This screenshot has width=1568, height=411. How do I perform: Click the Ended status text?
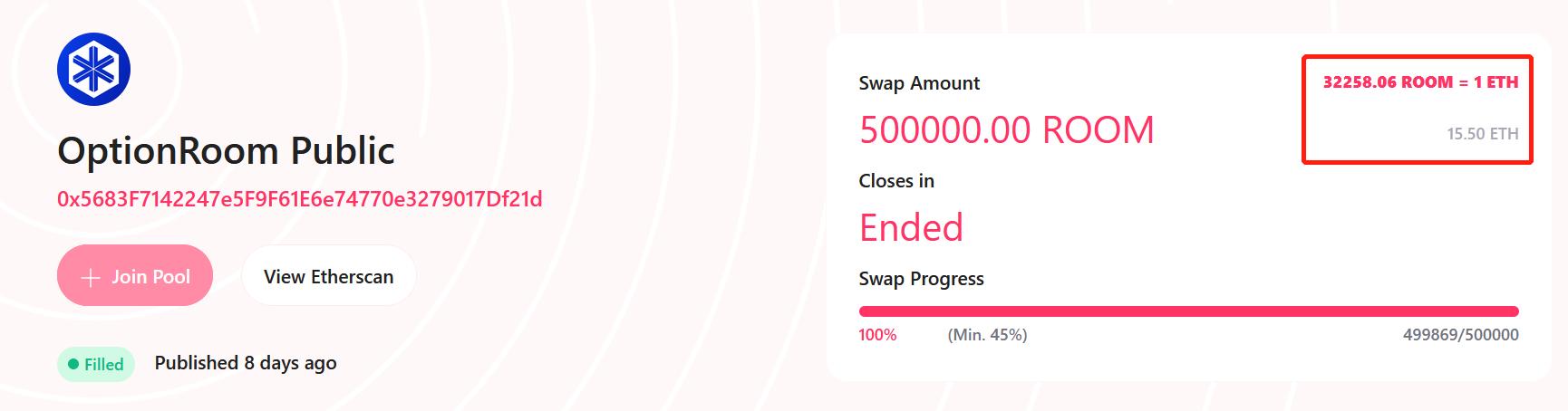[x=911, y=227]
